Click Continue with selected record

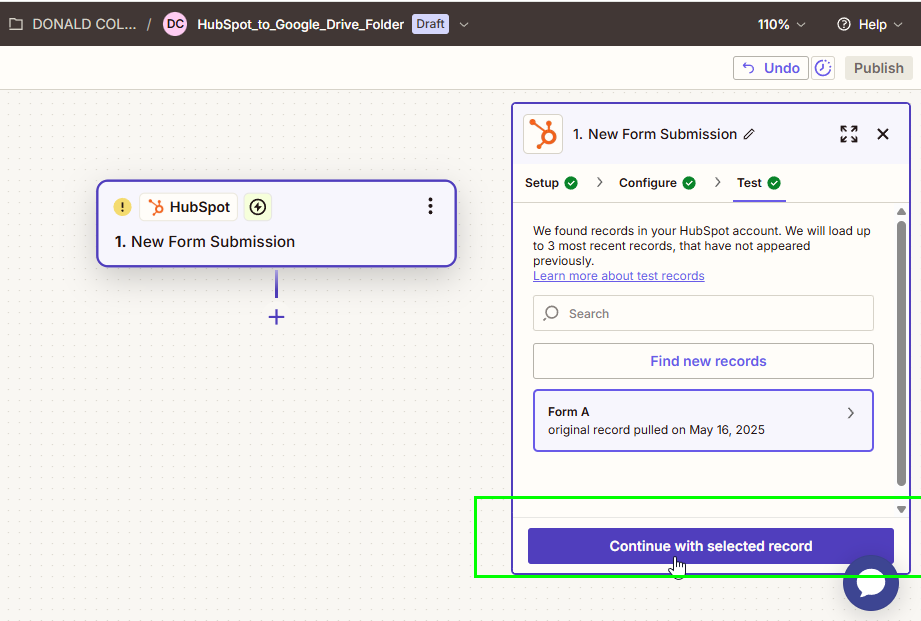point(711,546)
